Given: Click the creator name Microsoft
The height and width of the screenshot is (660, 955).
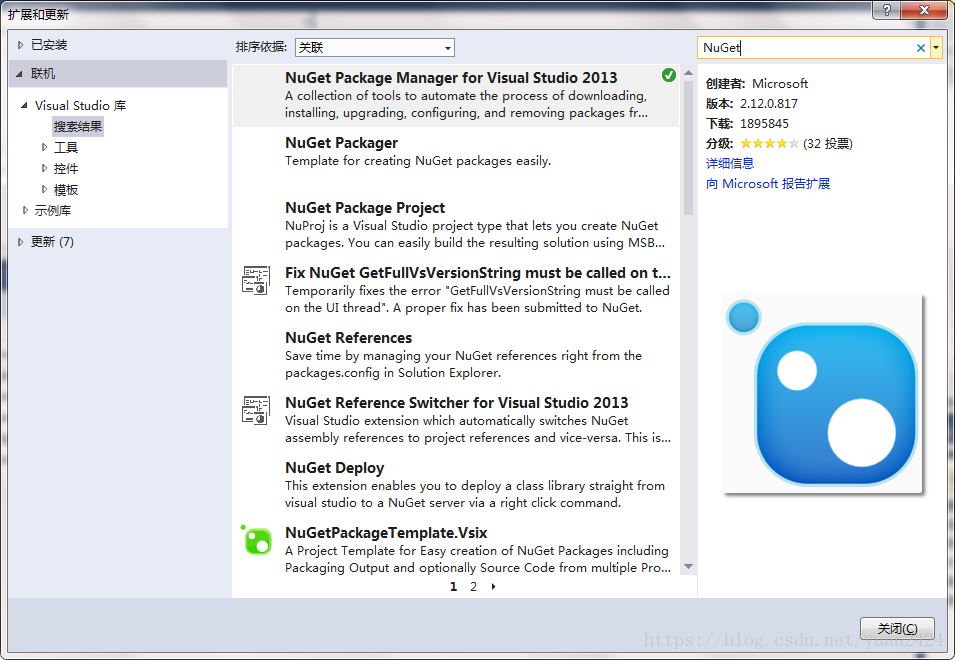Looking at the screenshot, I should tap(780, 83).
